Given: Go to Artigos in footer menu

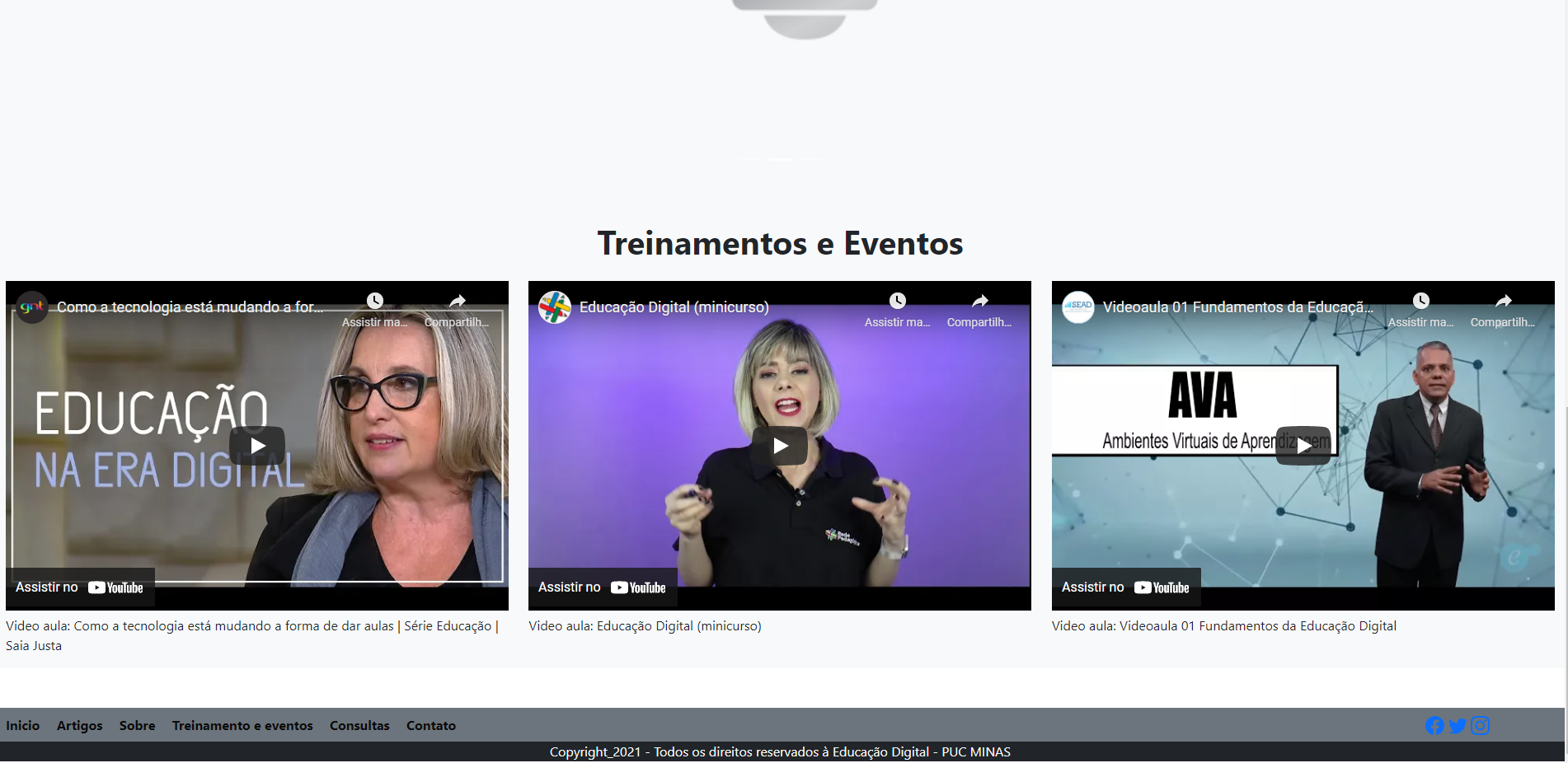Looking at the screenshot, I should point(80,726).
